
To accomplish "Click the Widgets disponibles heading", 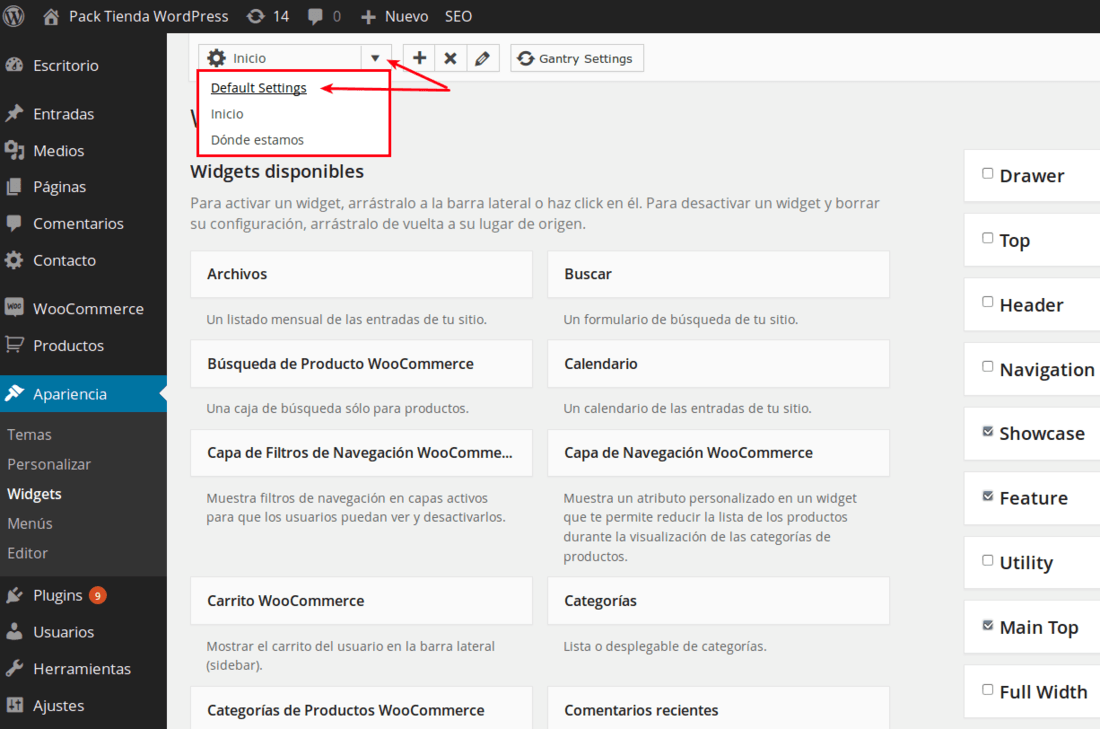I will click(x=277, y=171).
